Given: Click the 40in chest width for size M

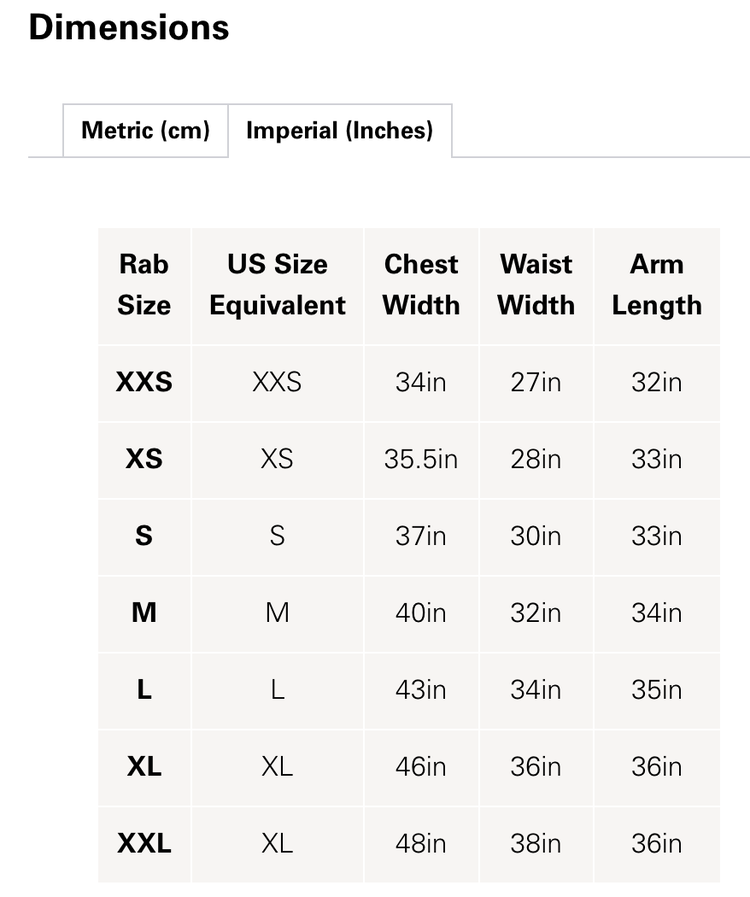Looking at the screenshot, I should pyautogui.click(x=421, y=614).
